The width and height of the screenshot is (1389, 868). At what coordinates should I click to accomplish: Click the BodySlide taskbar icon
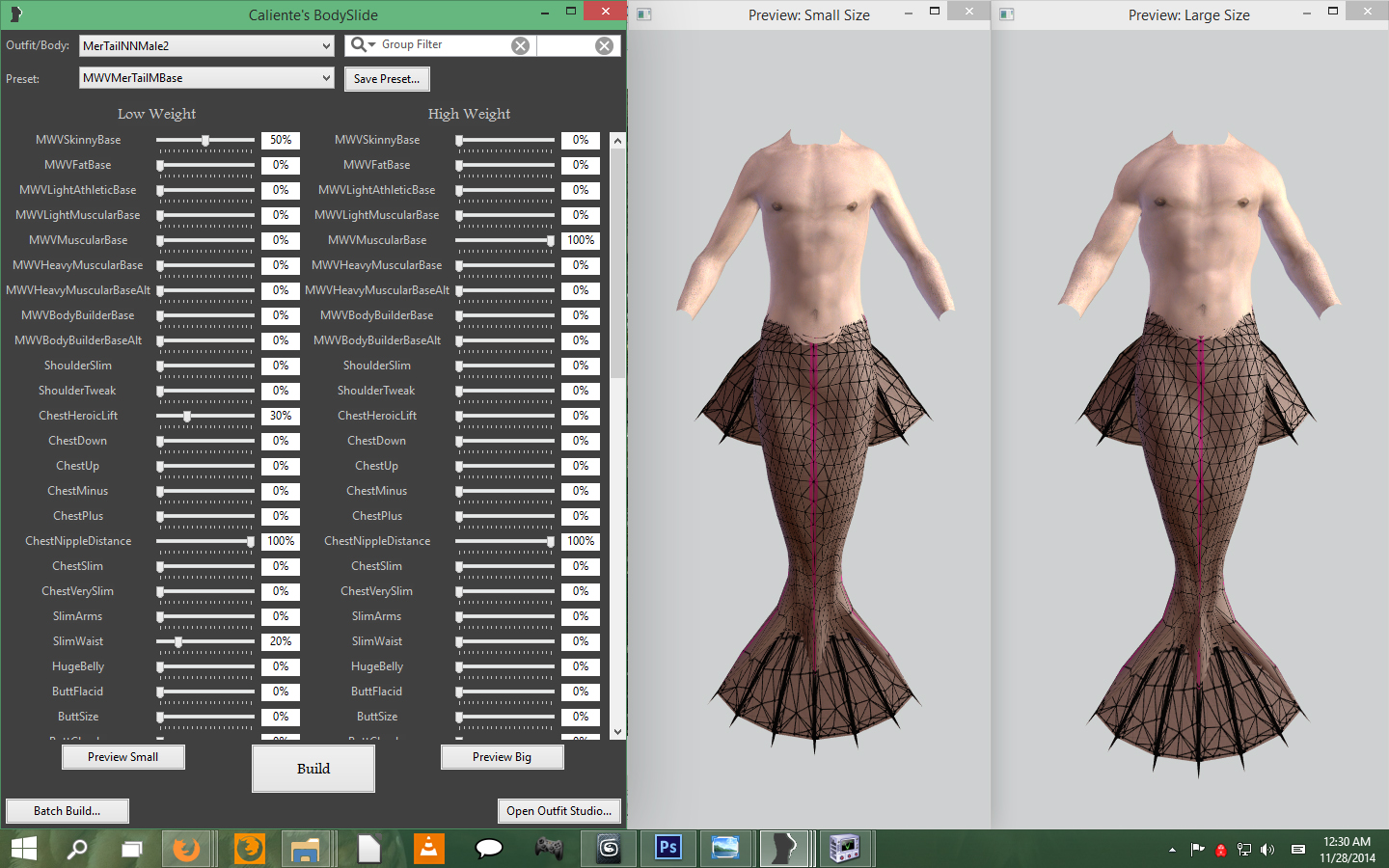[783, 849]
